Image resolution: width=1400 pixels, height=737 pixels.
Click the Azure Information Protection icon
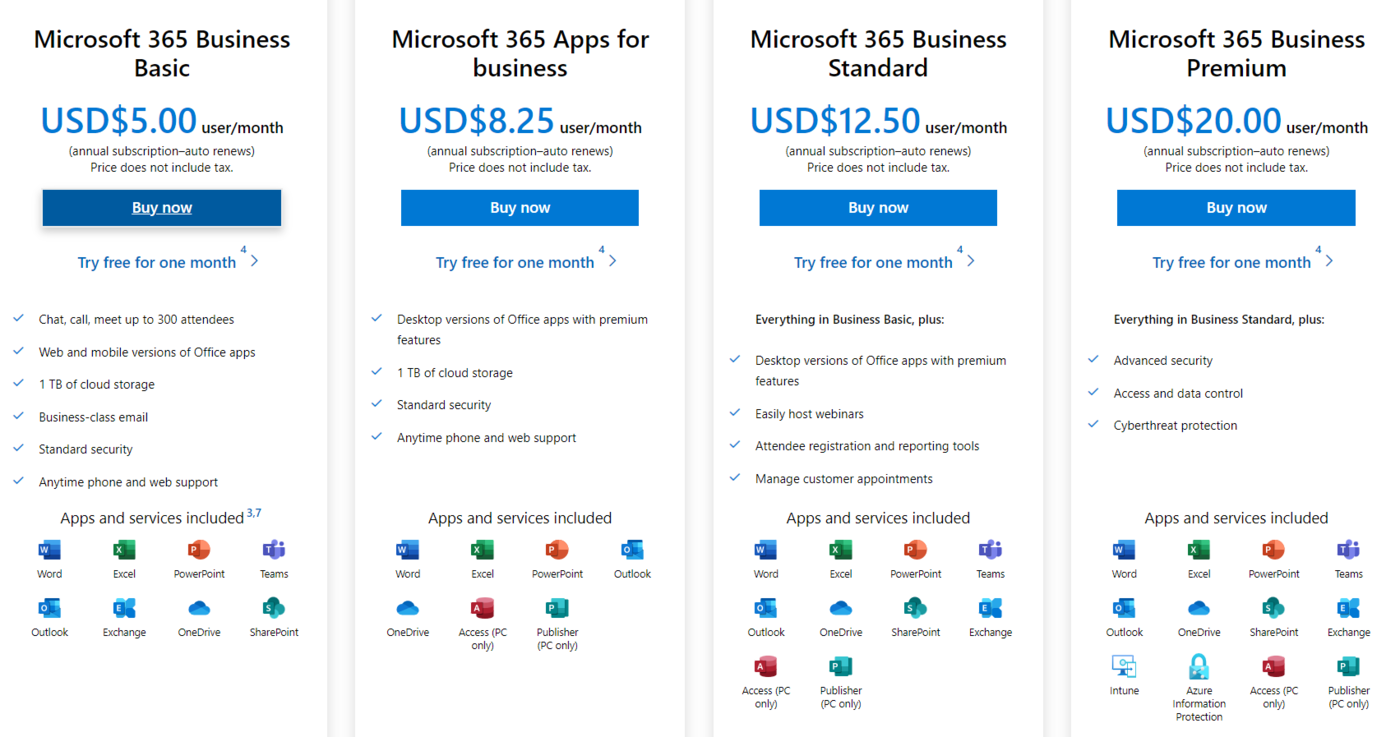click(x=1198, y=666)
